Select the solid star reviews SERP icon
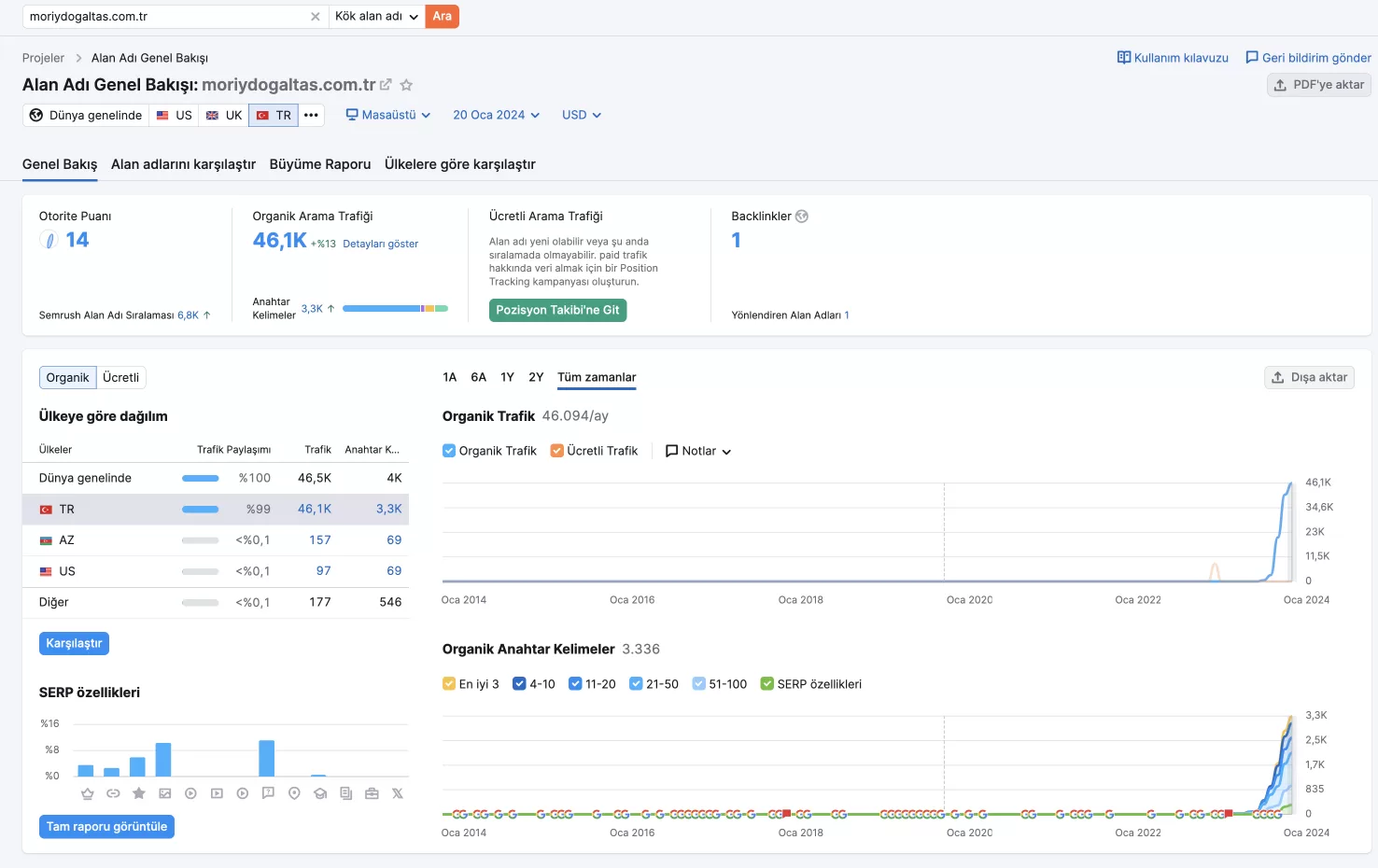 point(139,793)
